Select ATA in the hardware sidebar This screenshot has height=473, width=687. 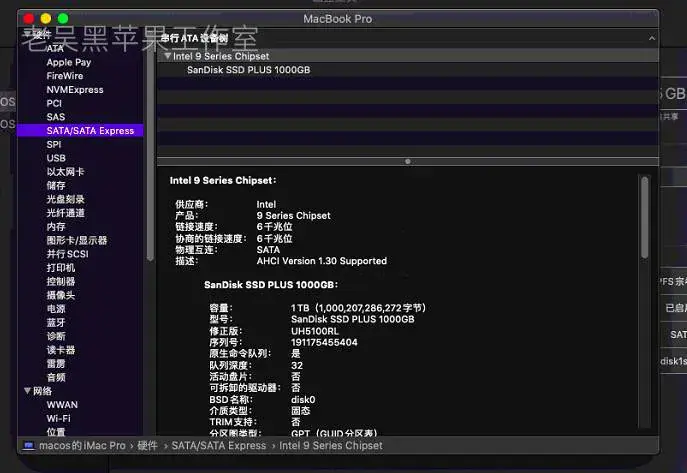tap(55, 48)
